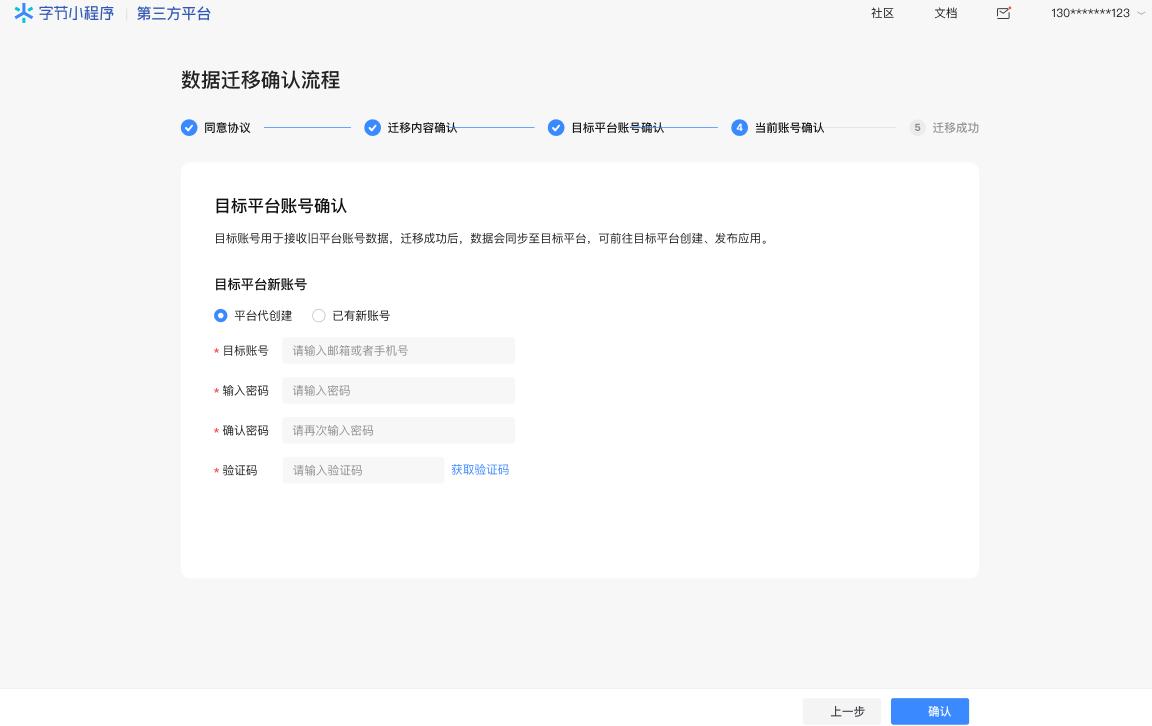Click the 同意协议 completed step checkmark
The width and height of the screenshot is (1152, 726).
point(189,128)
